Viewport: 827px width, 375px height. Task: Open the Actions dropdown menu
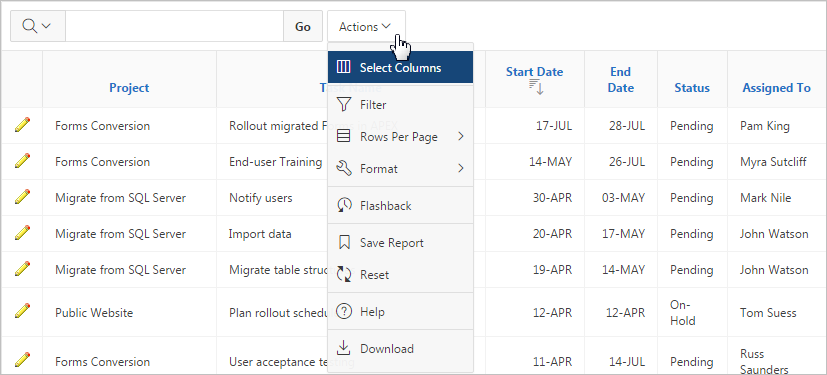click(x=366, y=26)
